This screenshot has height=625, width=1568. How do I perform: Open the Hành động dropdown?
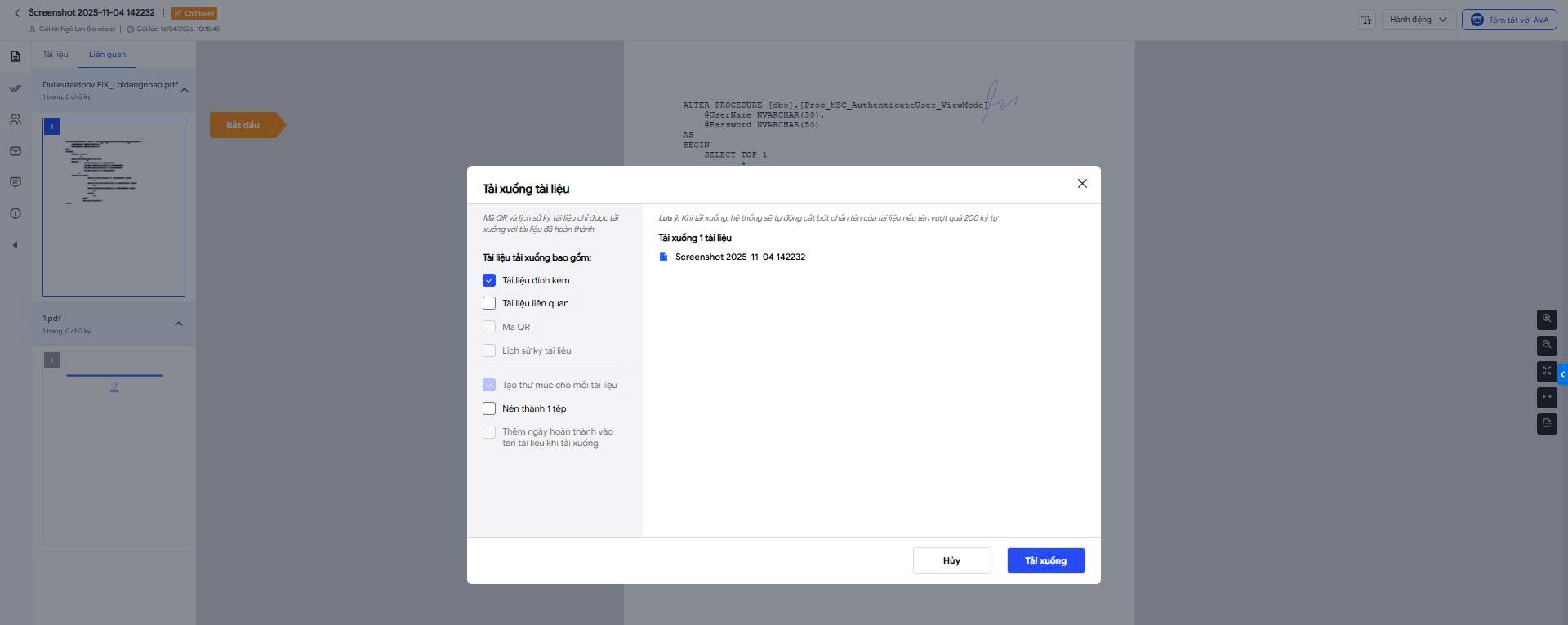(x=1418, y=20)
